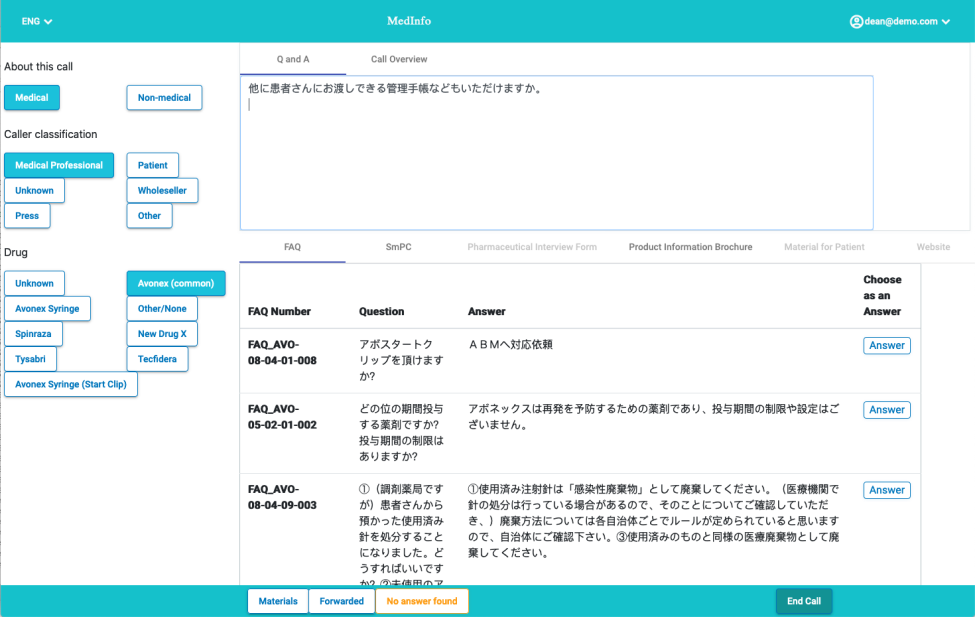Select the Tecfidera drug button
The width and height of the screenshot is (975, 617).
point(156,359)
